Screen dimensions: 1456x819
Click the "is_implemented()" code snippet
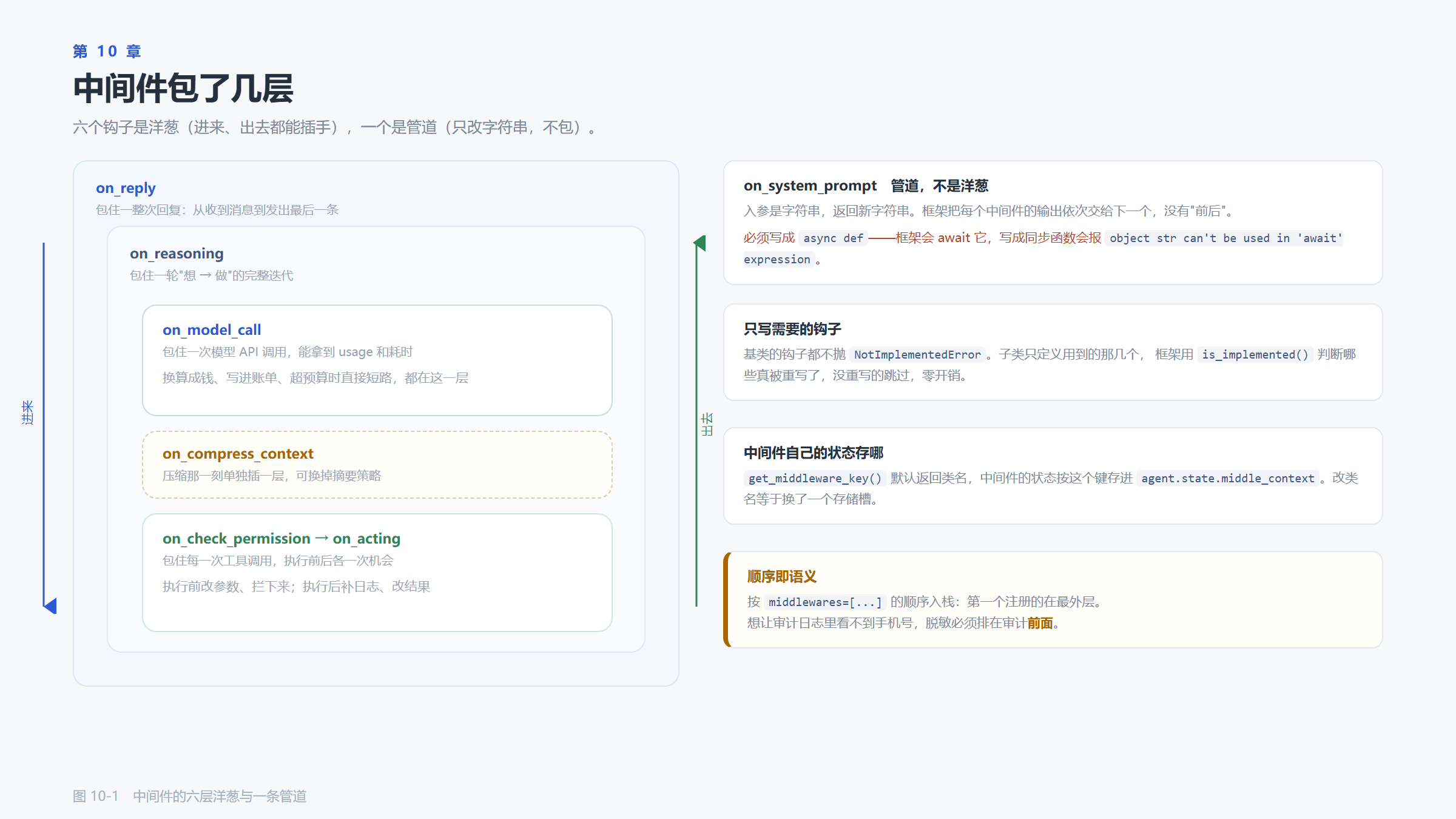(x=1255, y=355)
